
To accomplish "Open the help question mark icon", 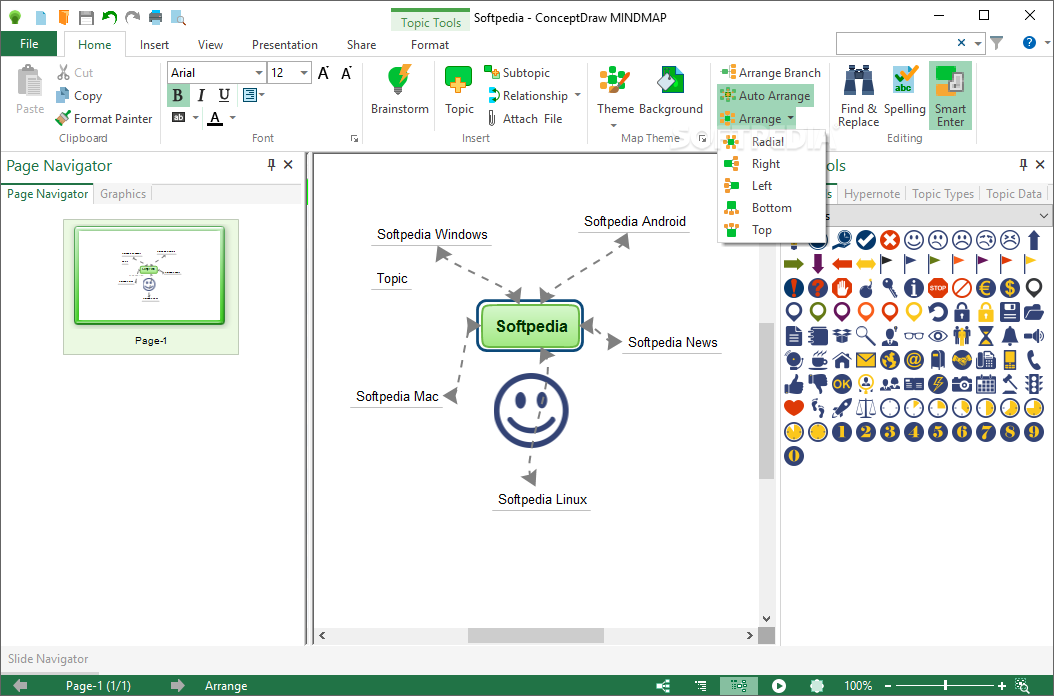I will [1029, 43].
